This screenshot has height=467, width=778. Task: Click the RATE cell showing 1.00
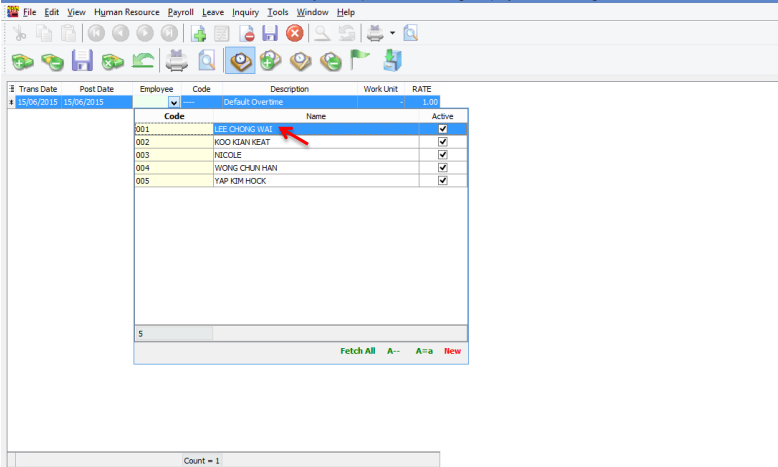[x=422, y=102]
